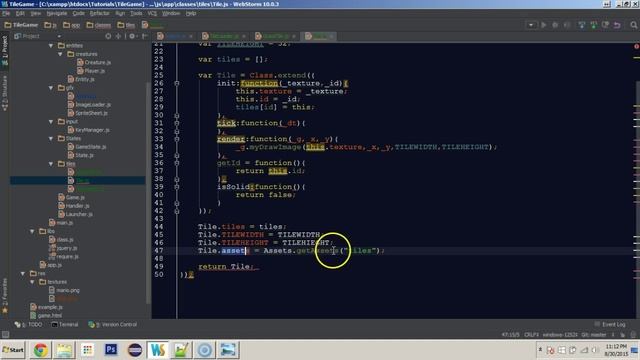Click the Windows Start button
Screen dimensions: 640x360
[x=13, y=350]
